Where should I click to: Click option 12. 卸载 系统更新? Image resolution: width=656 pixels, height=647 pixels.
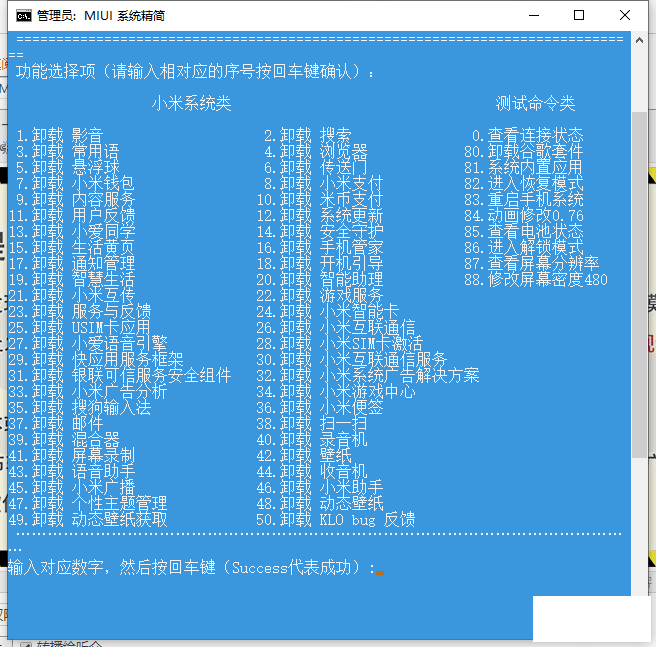[320, 216]
